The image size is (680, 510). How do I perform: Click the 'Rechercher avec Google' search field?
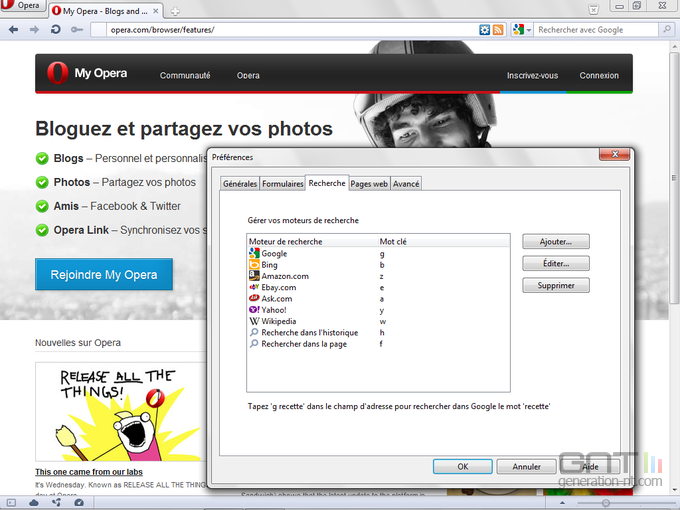coord(597,29)
